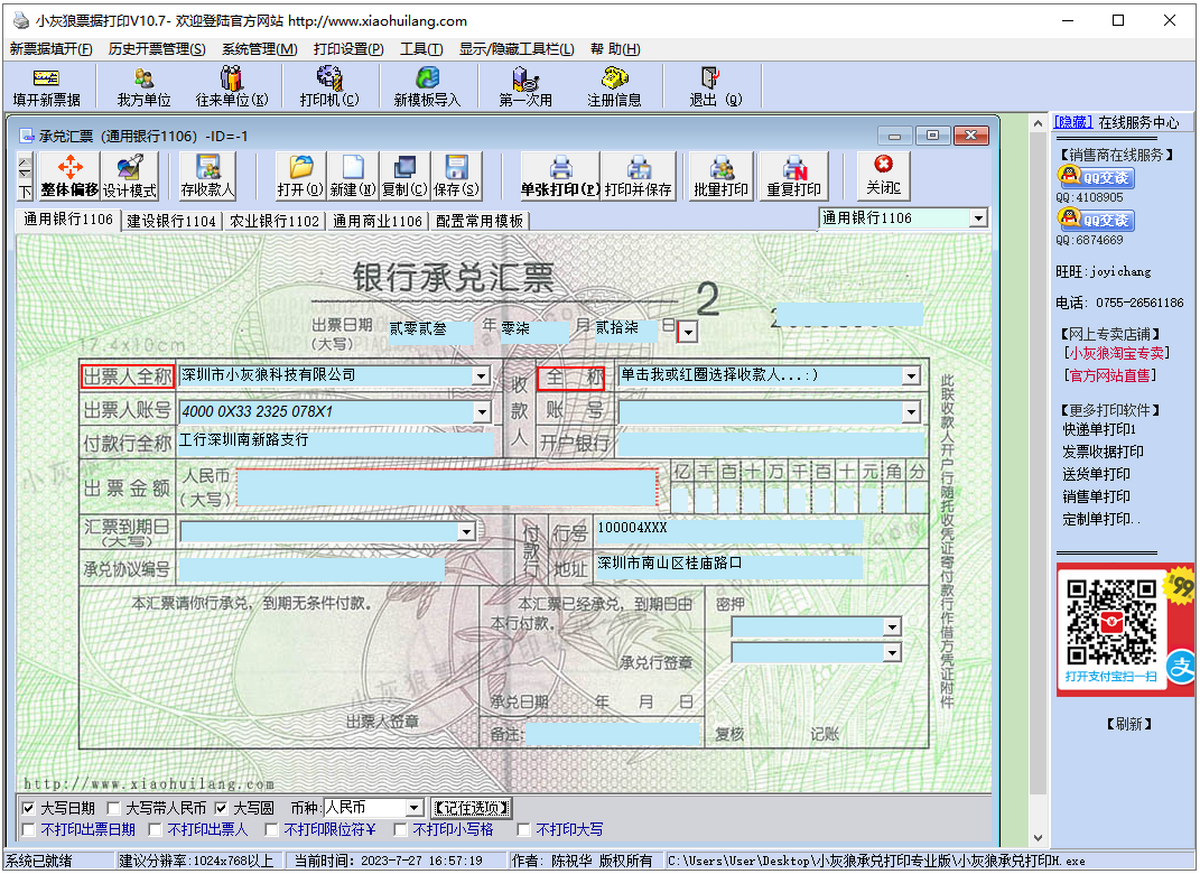Expand 汇票到期日 dropdown
Viewport: 1200px width, 874px height.
click(x=465, y=532)
